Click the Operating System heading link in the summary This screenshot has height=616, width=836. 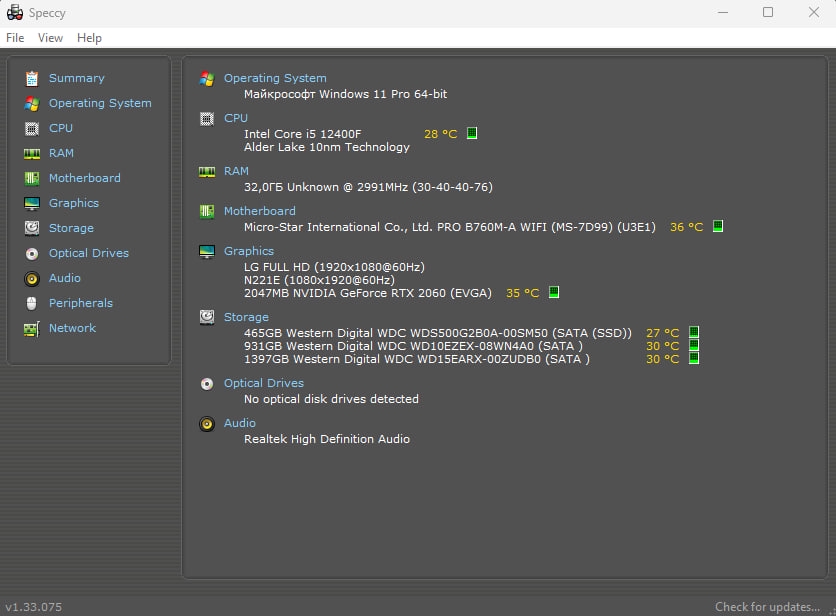(275, 78)
